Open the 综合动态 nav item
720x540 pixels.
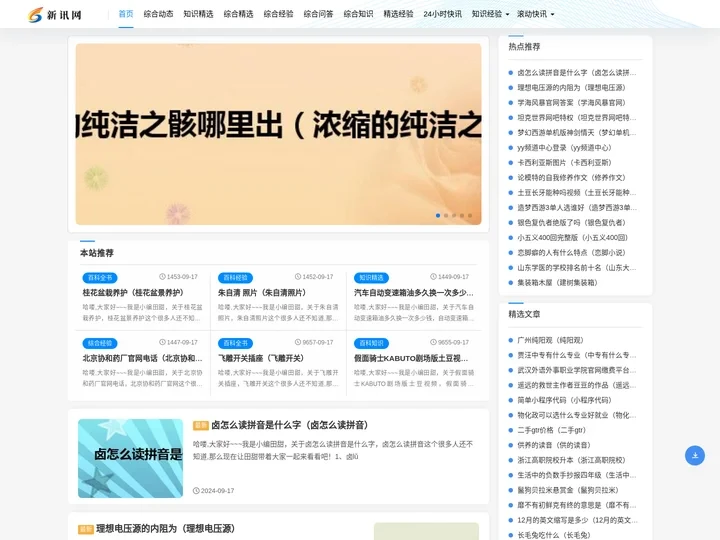pos(158,14)
